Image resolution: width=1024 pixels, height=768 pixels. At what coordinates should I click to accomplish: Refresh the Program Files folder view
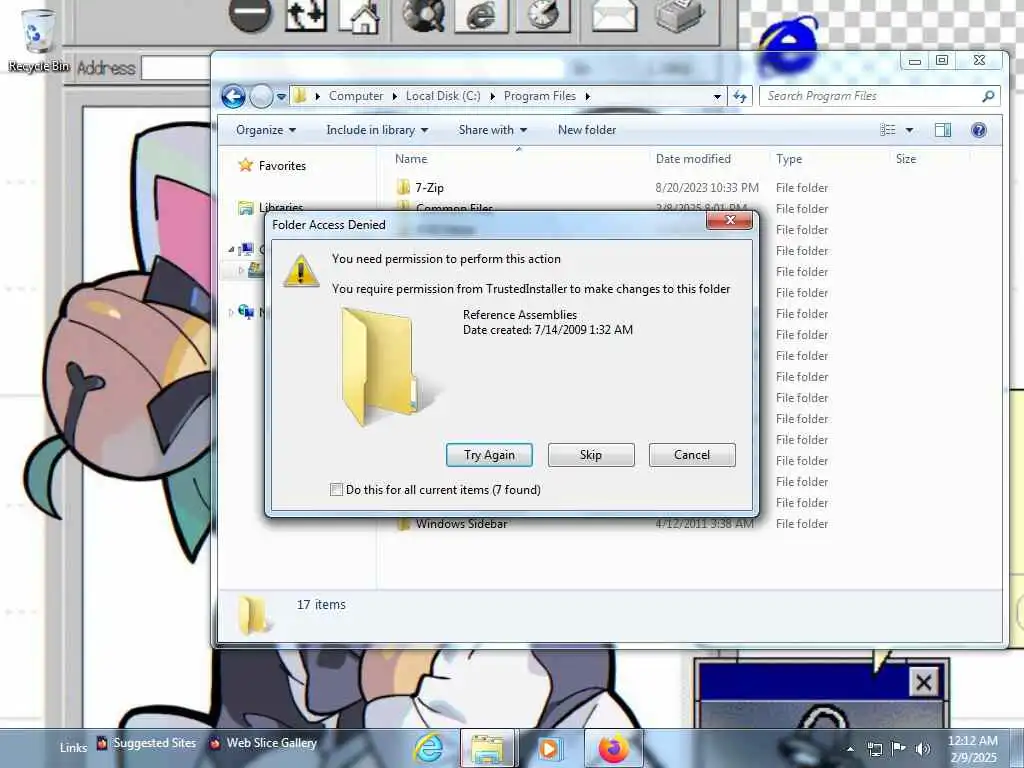point(739,97)
